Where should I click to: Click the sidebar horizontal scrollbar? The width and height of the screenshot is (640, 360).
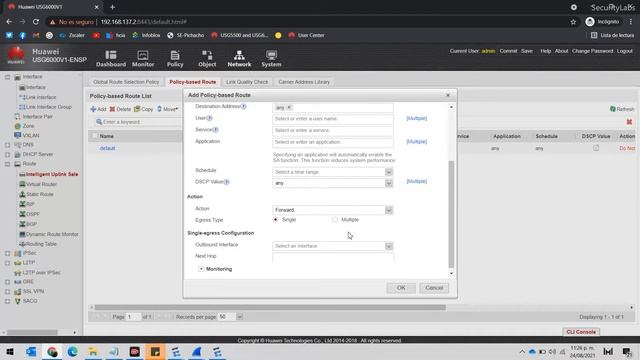click(x=32, y=332)
